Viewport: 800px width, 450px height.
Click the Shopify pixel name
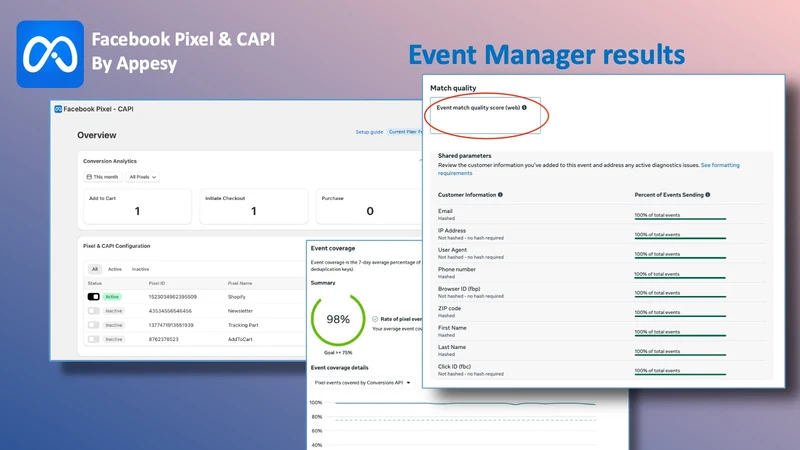coord(237,297)
